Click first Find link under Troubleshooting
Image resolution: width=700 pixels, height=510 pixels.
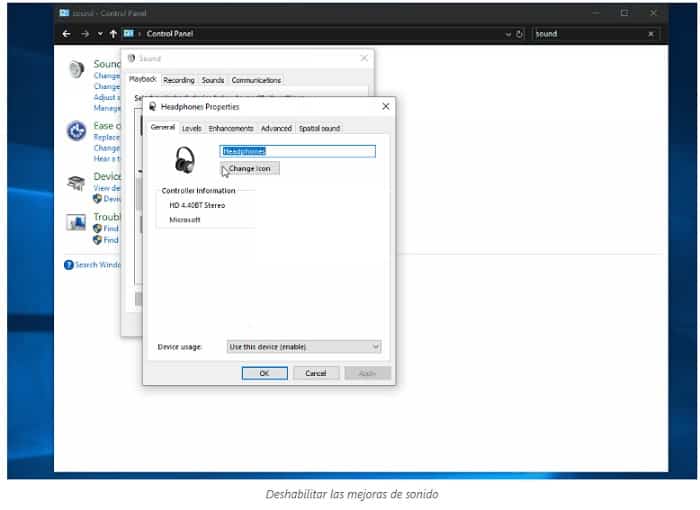(111, 229)
